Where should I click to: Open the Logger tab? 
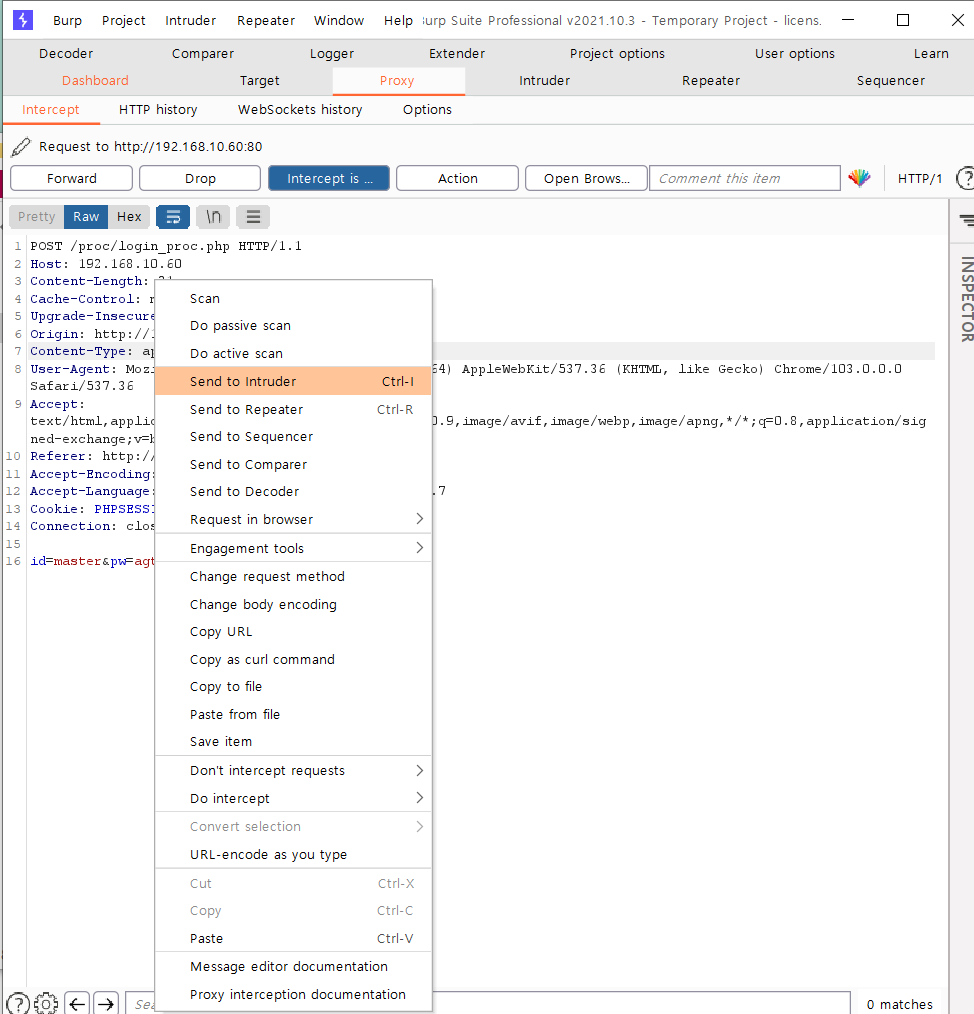click(x=332, y=54)
